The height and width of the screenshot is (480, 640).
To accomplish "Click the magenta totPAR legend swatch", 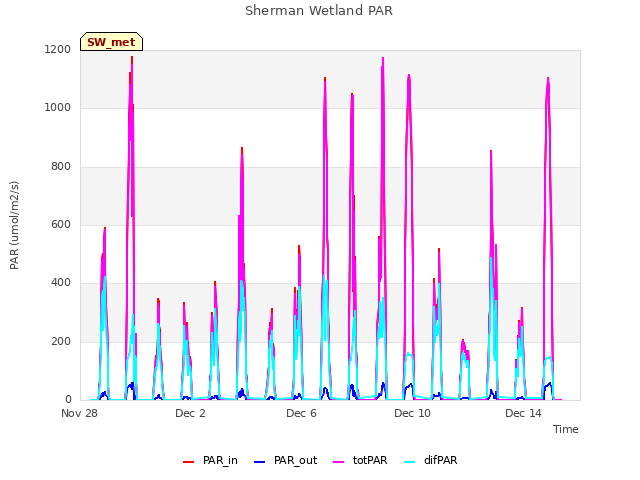I will [338, 462].
